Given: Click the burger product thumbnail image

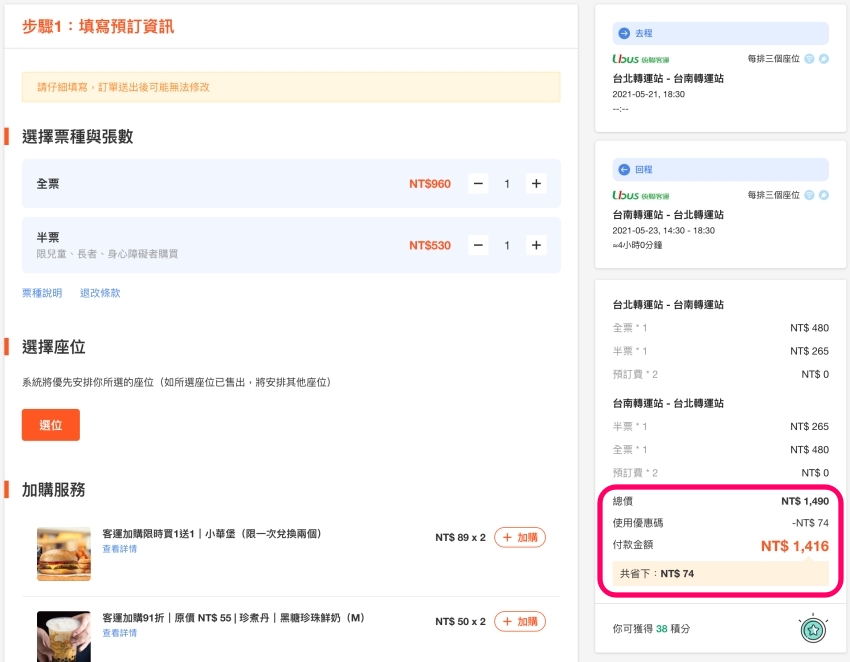Looking at the screenshot, I should click(63, 554).
